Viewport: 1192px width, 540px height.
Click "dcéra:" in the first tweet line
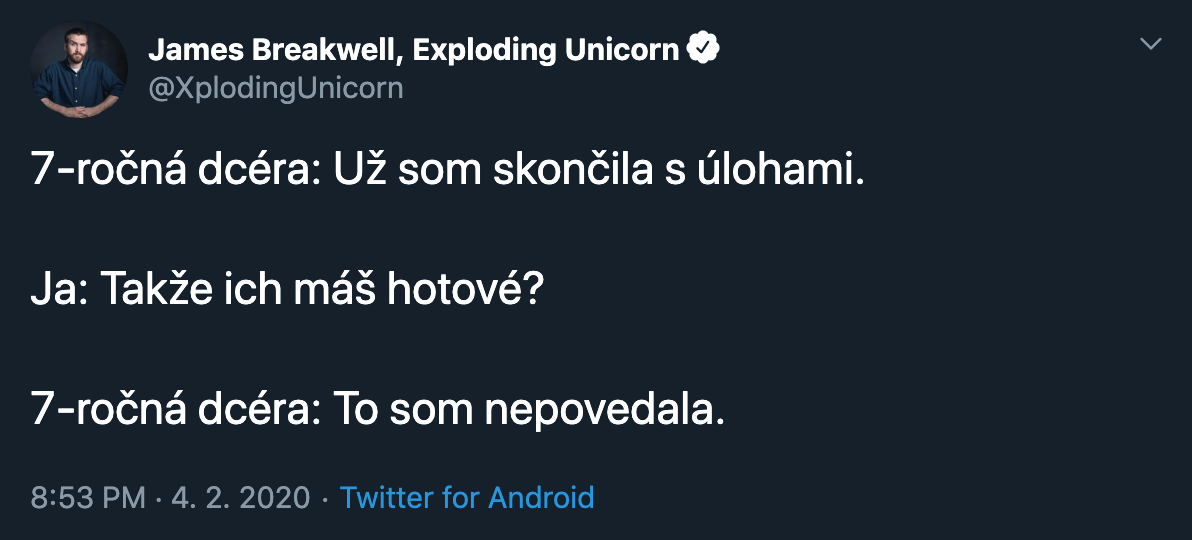[253, 172]
